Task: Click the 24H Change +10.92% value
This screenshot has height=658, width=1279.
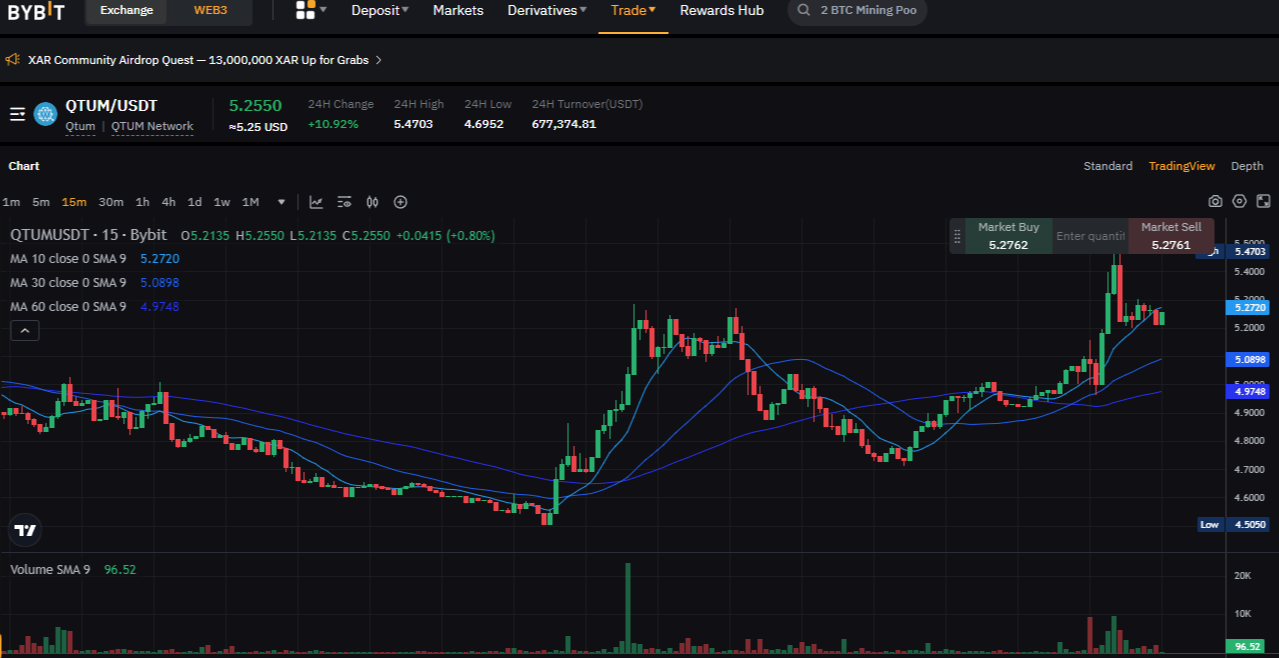Action: pos(333,124)
